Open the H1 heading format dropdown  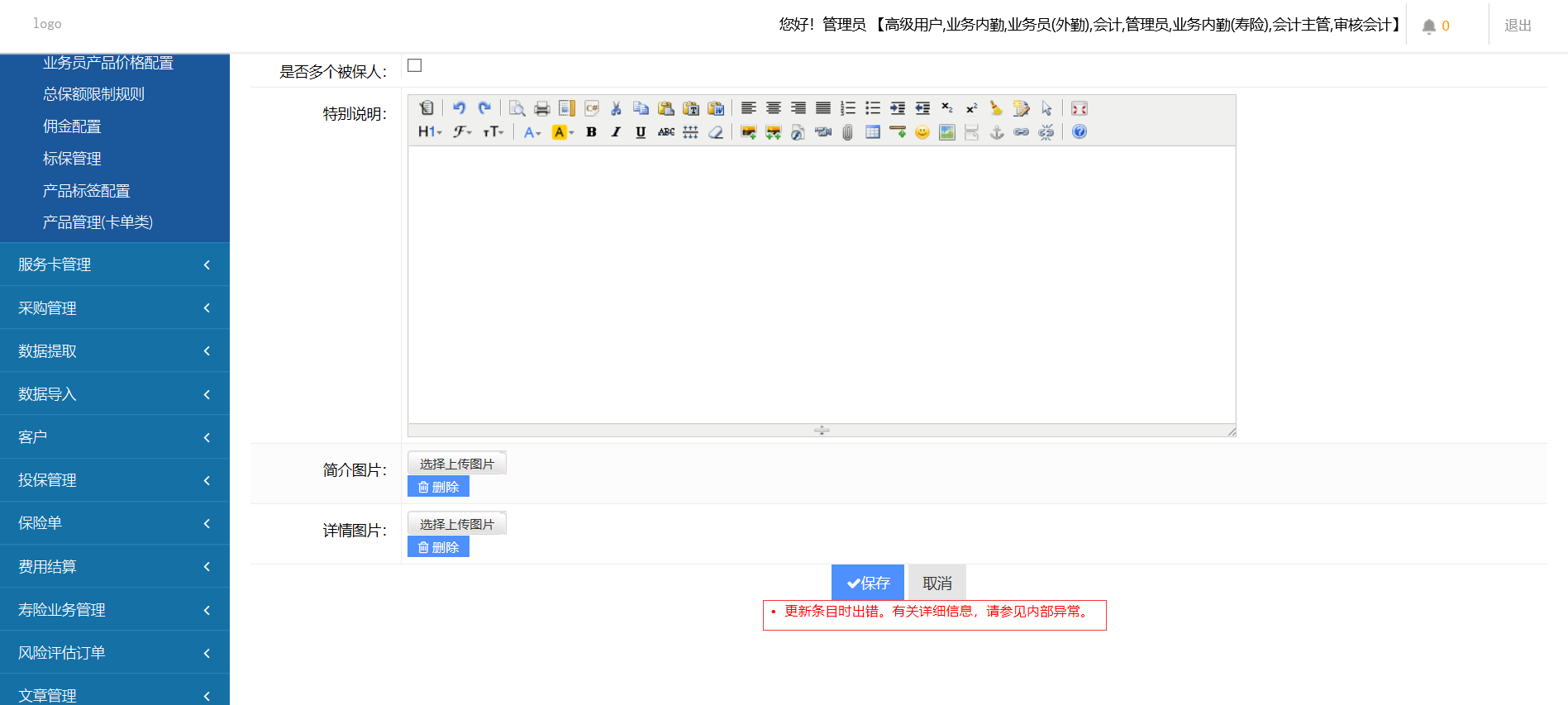click(x=430, y=132)
